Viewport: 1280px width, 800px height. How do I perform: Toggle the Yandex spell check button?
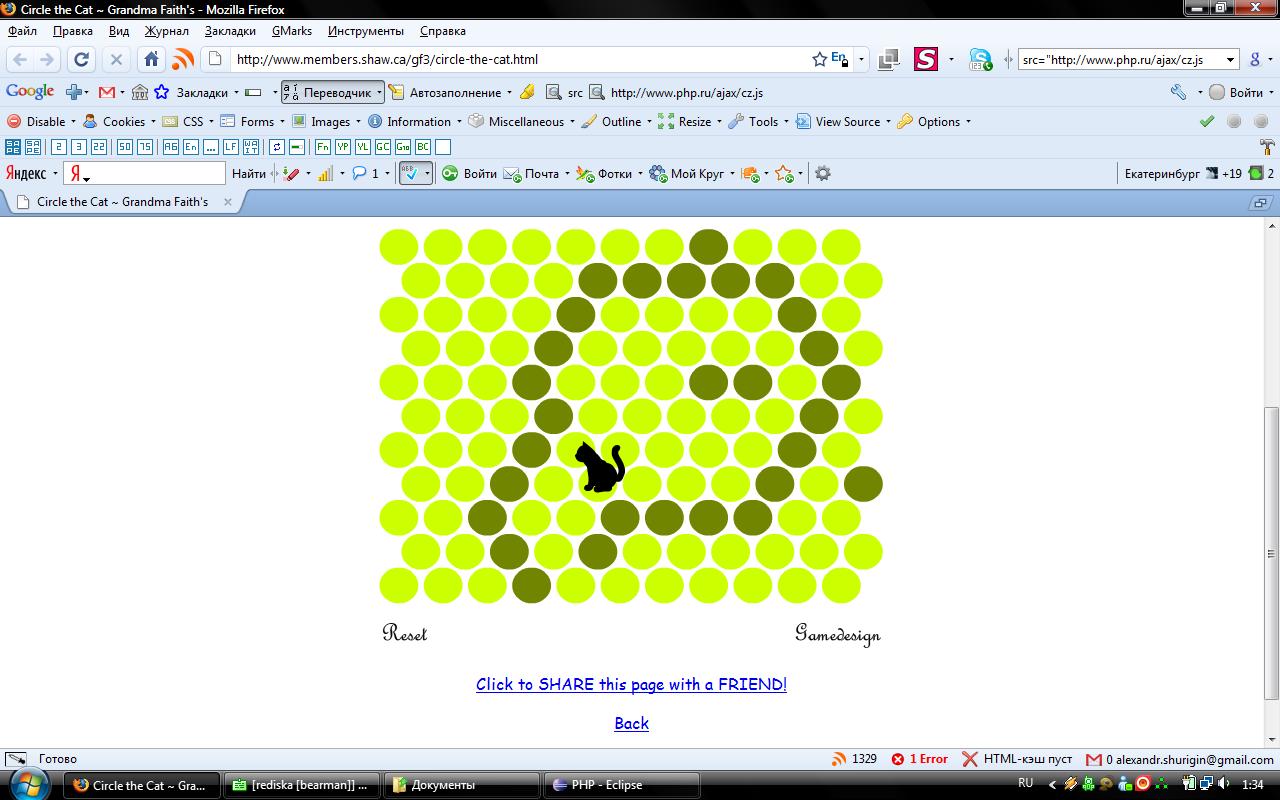pyautogui.click(x=411, y=174)
